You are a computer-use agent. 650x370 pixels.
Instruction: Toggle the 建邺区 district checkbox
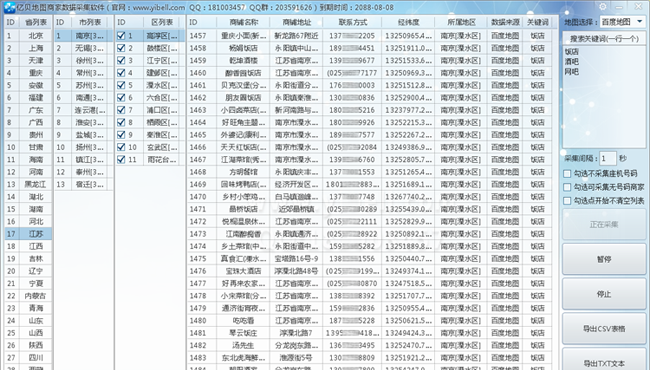tap(121, 73)
